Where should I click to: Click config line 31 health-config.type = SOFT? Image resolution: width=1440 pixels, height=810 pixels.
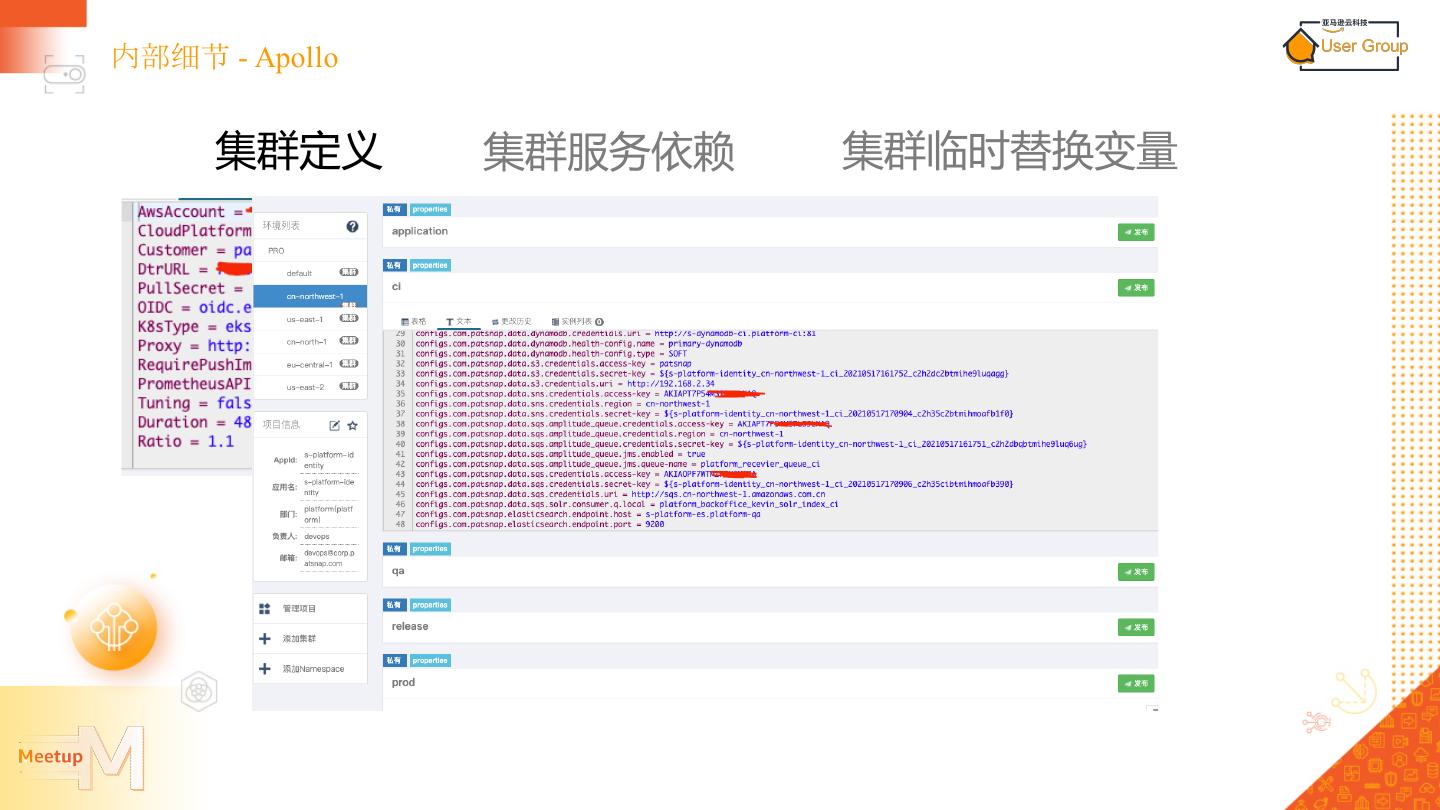tap(551, 353)
